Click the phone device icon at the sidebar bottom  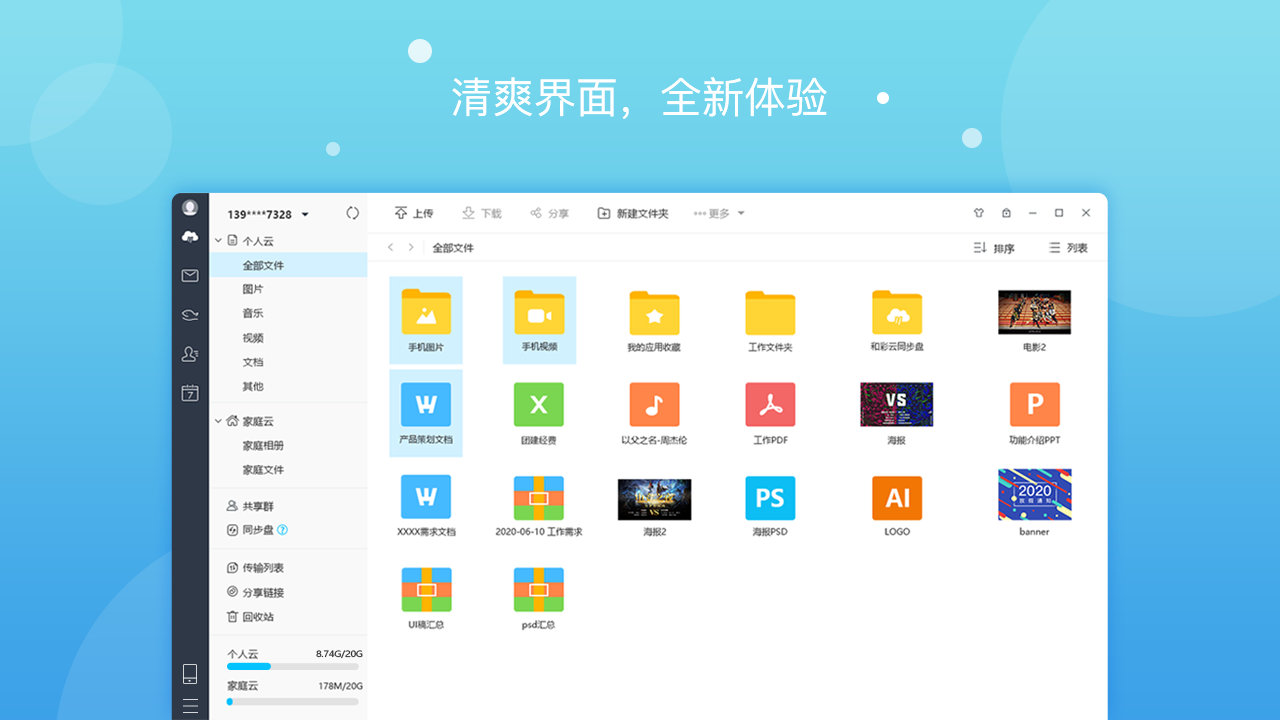coord(190,674)
